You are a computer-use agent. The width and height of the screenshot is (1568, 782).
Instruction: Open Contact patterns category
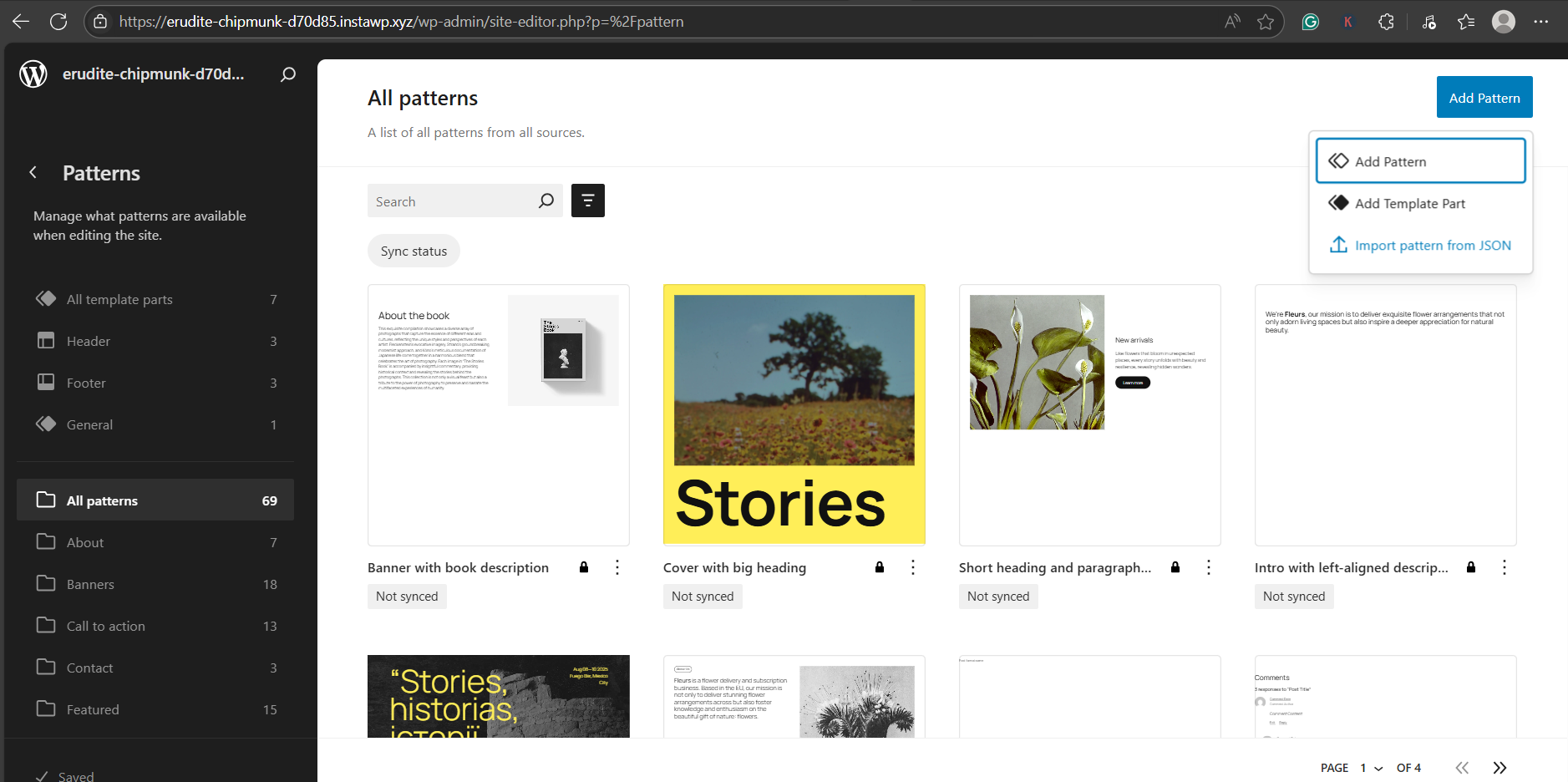coord(155,668)
